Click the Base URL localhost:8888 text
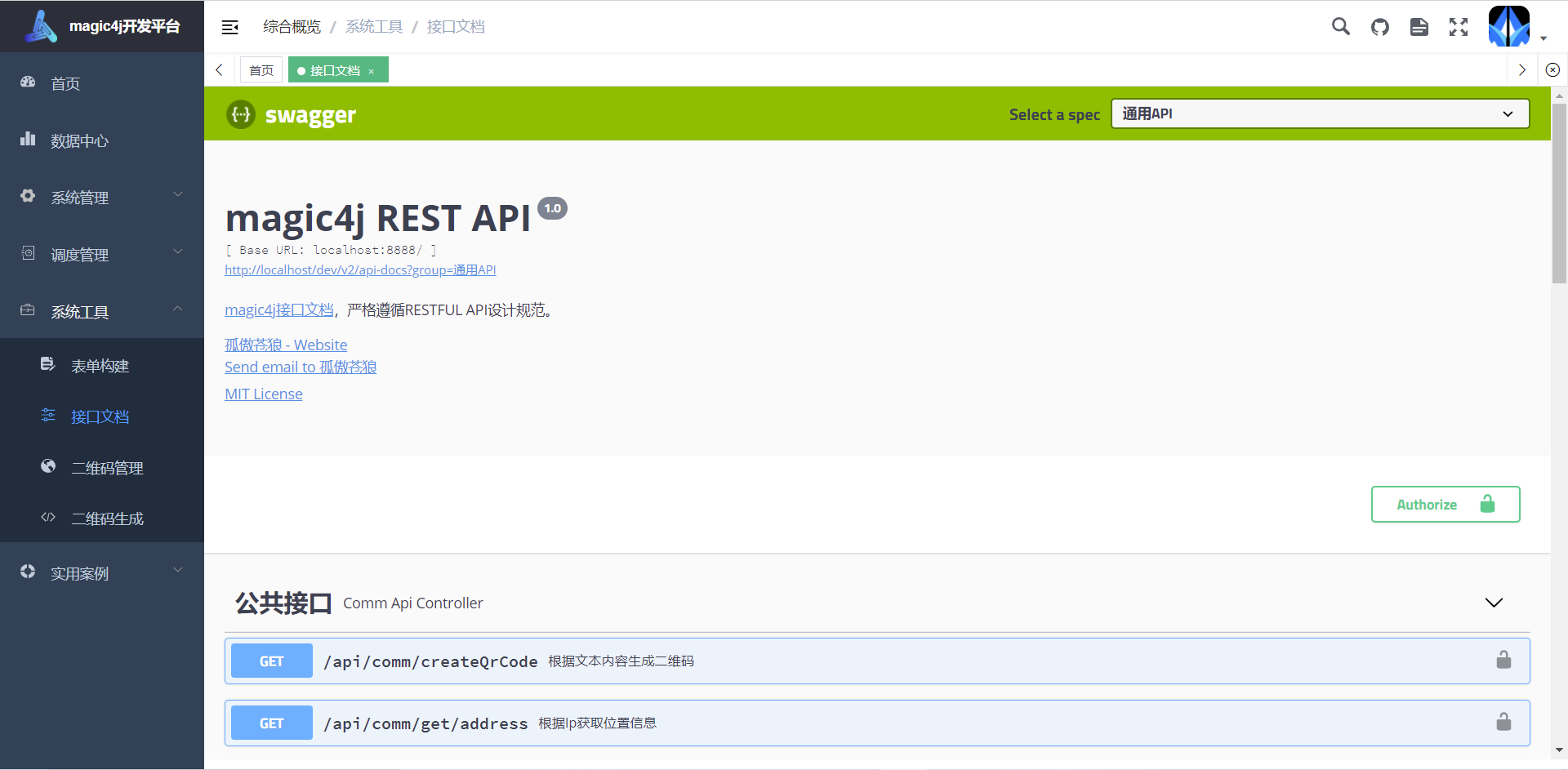This screenshot has height=770, width=1568. tap(331, 250)
